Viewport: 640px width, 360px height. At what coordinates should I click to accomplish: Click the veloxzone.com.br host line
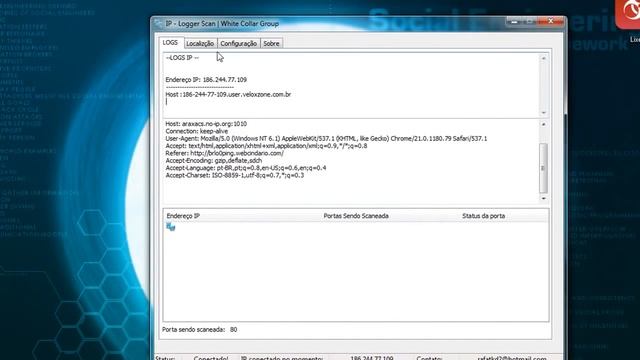pos(228,94)
